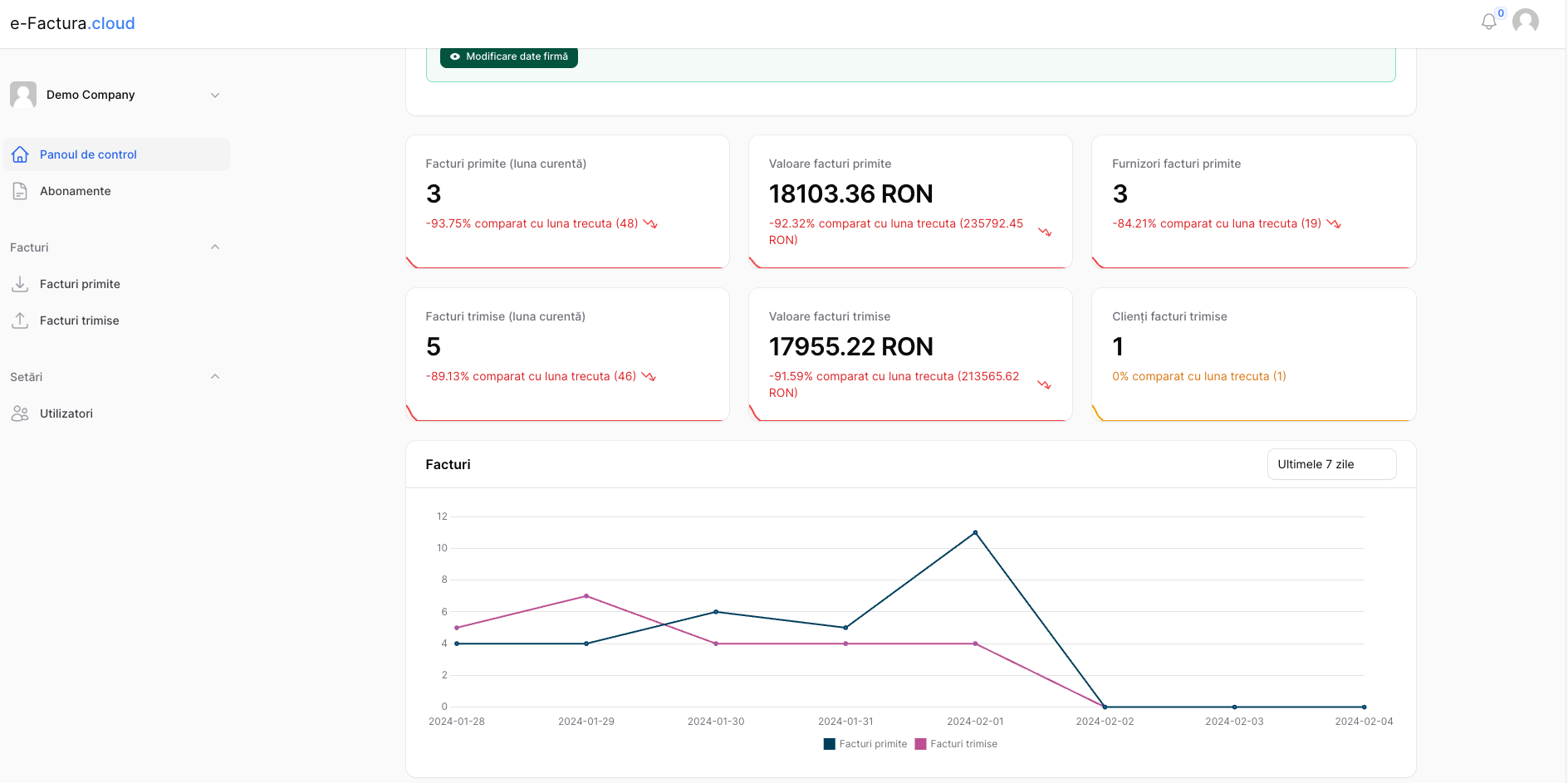
Task: Click the Valoare facturi primite card title
Action: (x=830, y=164)
